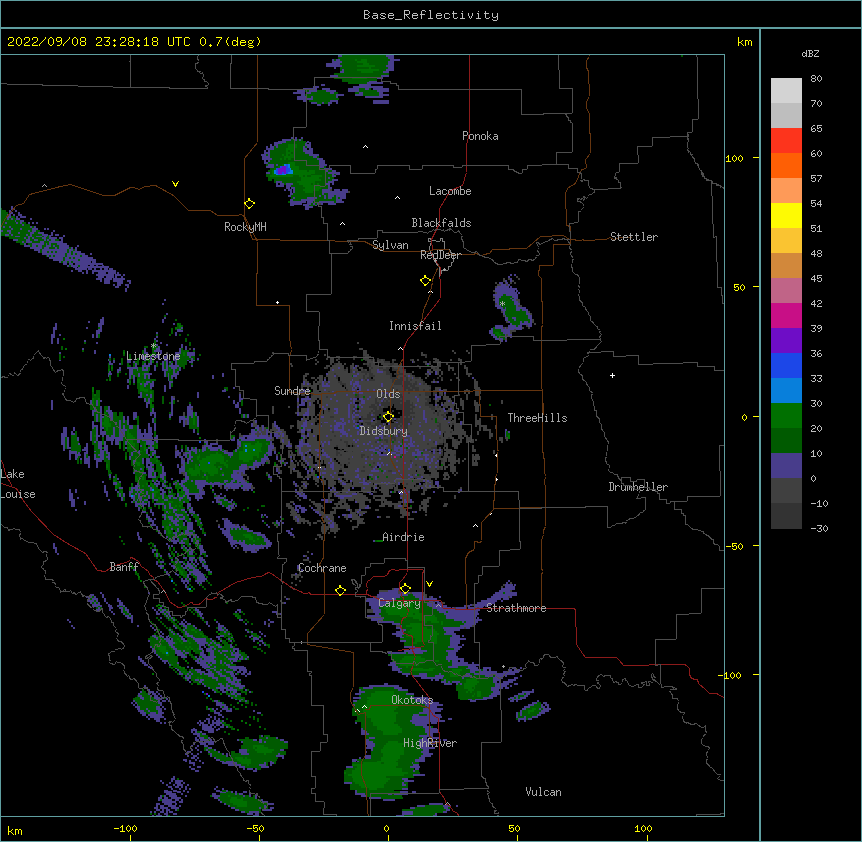Click the yellow V marker northeast of Calgary
The width and height of the screenshot is (862, 842).
[x=429, y=584]
